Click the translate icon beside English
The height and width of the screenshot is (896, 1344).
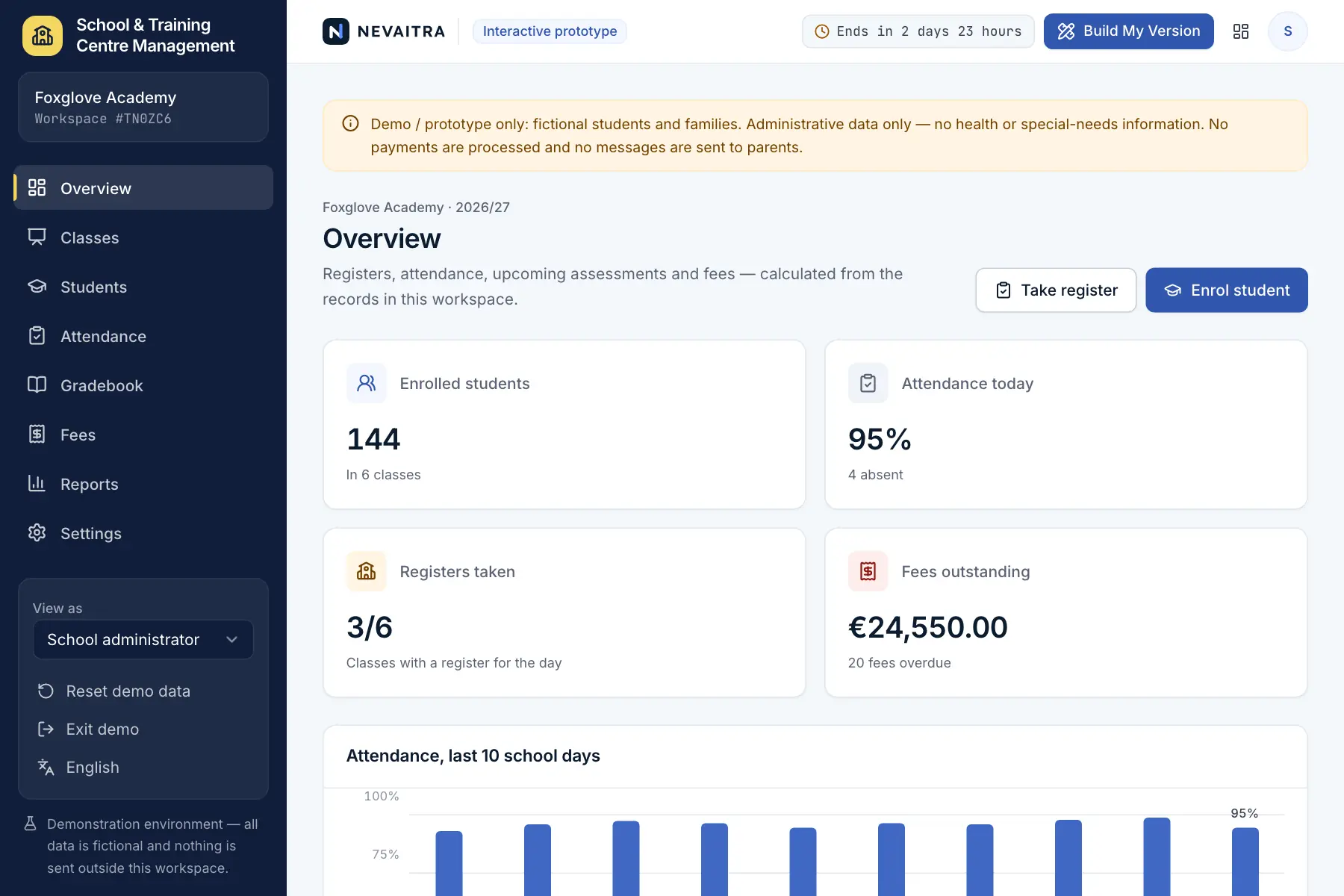point(46,767)
